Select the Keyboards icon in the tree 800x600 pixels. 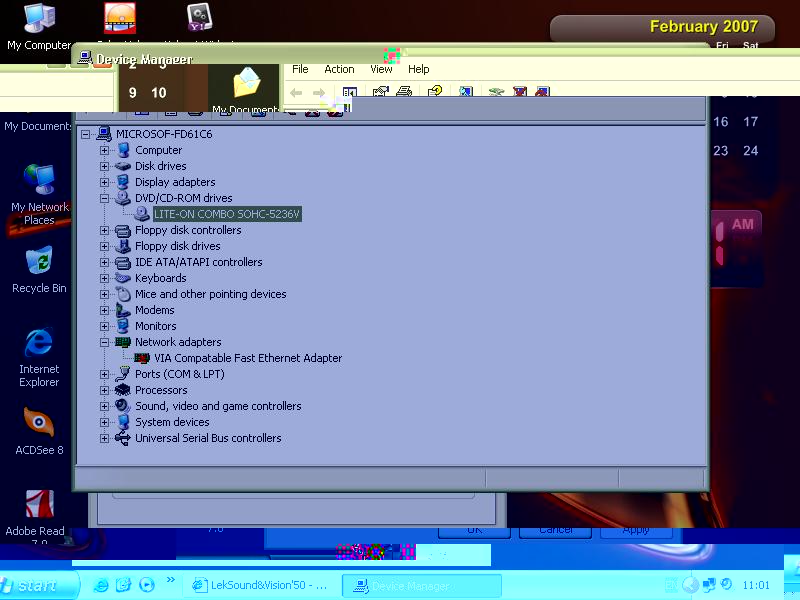click(x=122, y=278)
